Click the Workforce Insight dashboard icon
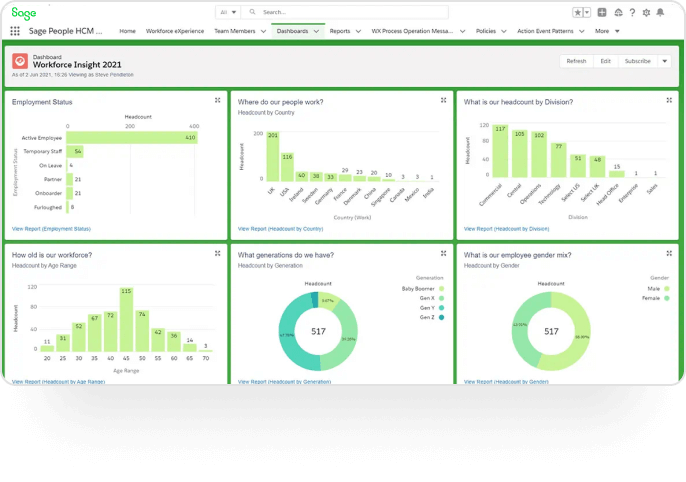 [20, 62]
